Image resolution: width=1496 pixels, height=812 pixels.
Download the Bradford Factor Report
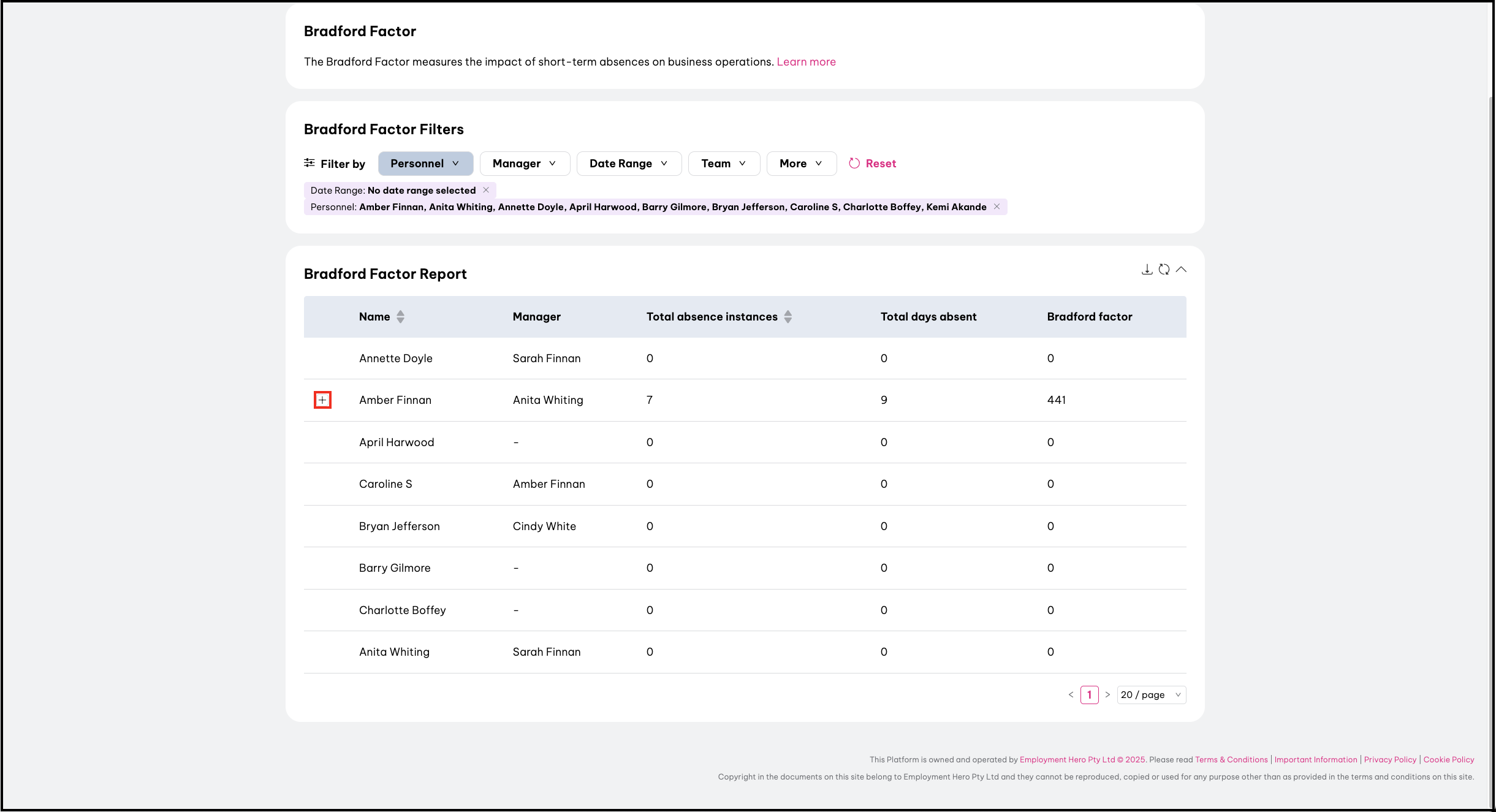click(x=1147, y=270)
